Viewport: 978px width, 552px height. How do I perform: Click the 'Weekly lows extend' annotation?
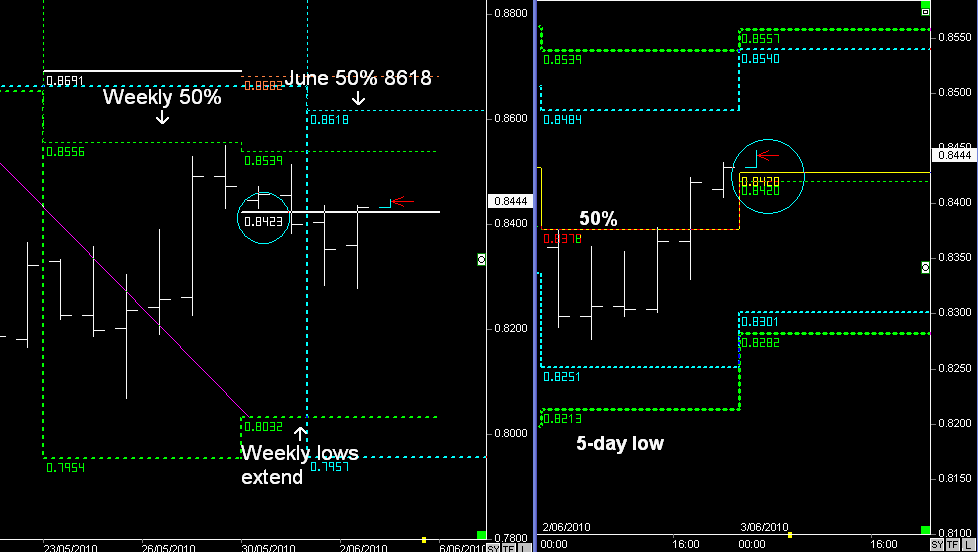click(299, 464)
